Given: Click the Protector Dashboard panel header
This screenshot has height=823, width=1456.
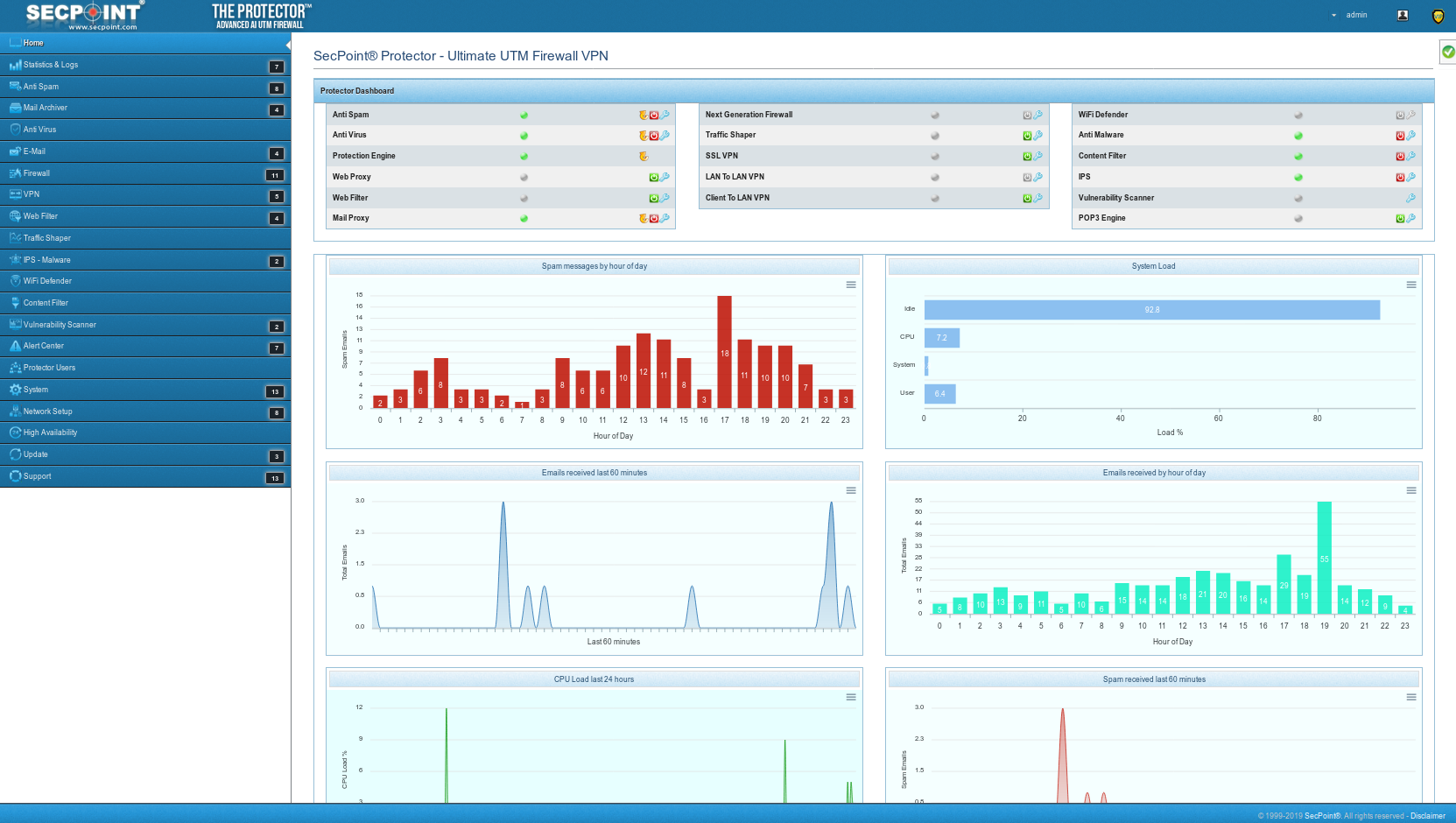Looking at the screenshot, I should pos(874,91).
